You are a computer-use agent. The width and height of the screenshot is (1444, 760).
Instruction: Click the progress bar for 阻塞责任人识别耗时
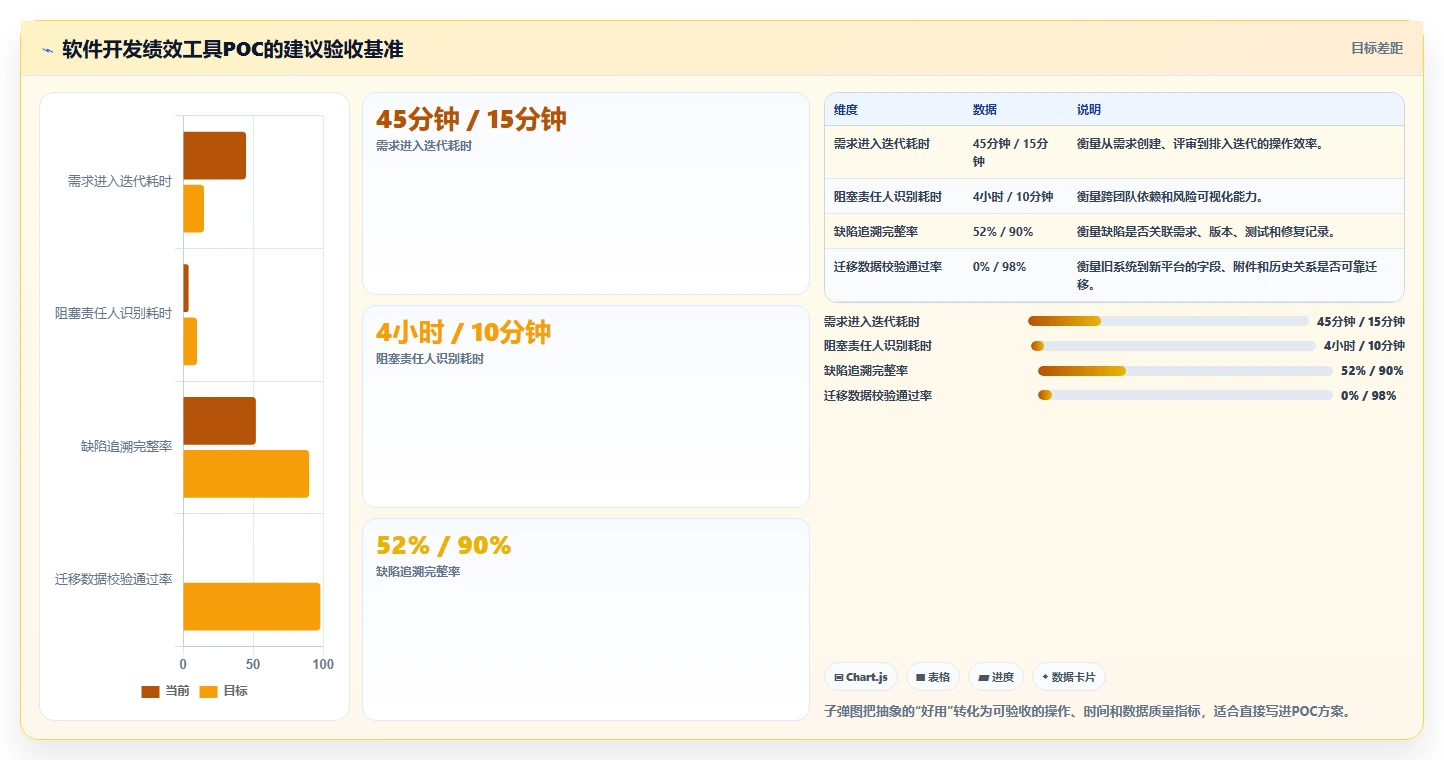[1173, 346]
